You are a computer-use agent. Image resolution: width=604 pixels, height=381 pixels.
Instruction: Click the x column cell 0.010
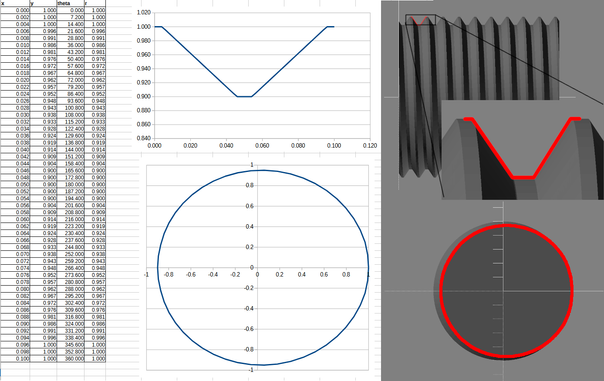click(15, 45)
